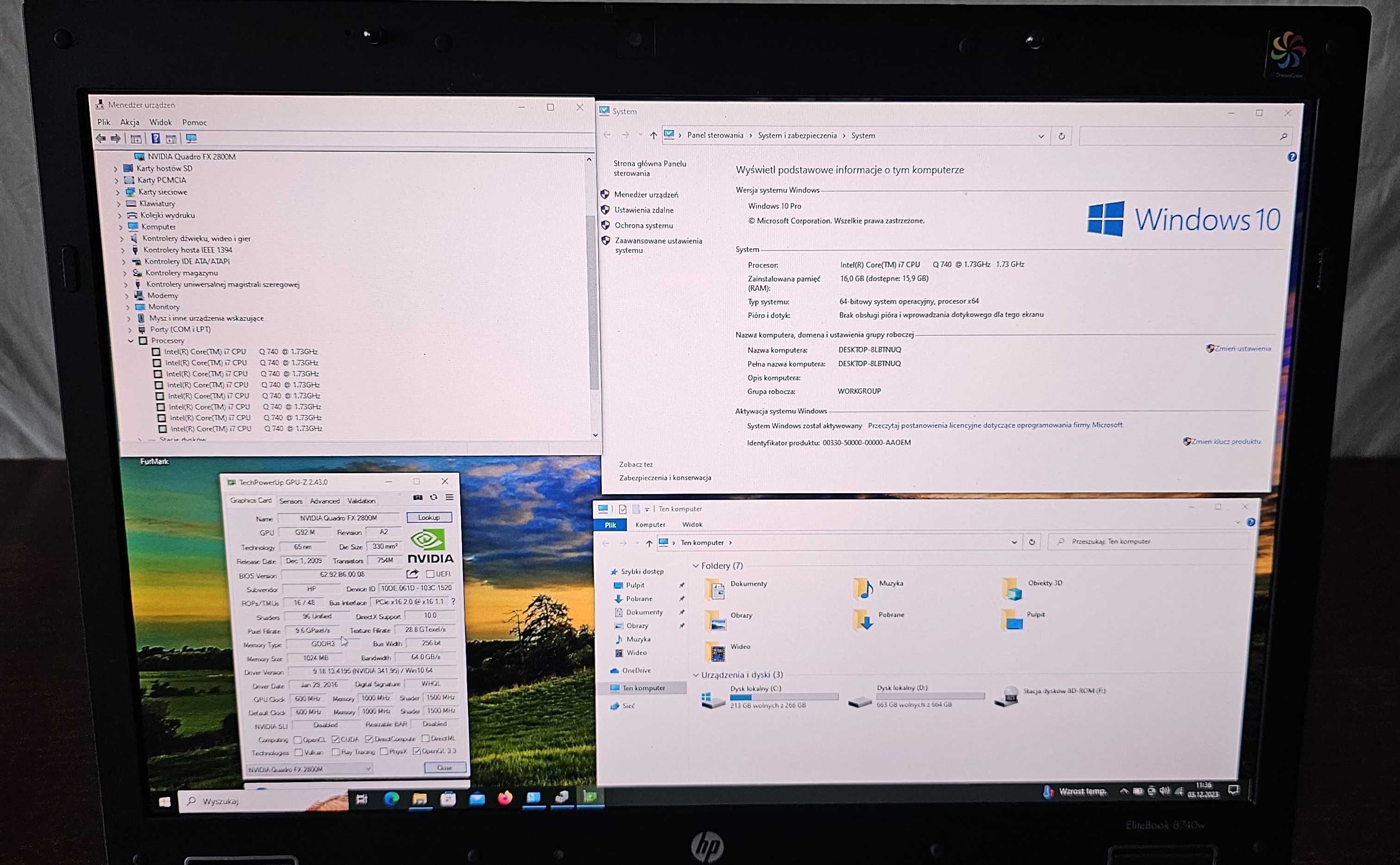Viewport: 1400px width, 865px height.
Task: Open the Akcja menu in Device Manager
Action: pos(130,122)
